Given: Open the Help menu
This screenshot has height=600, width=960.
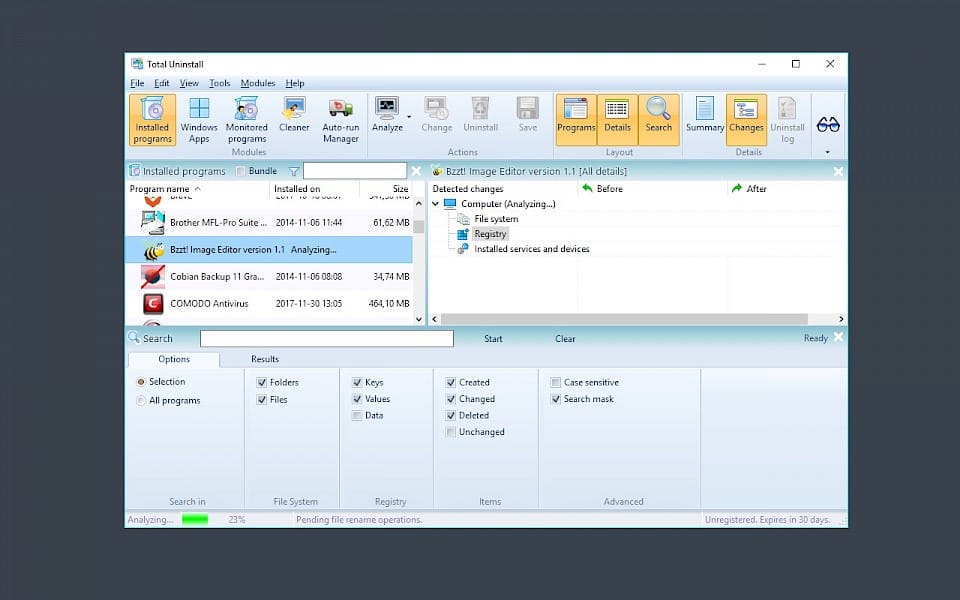Looking at the screenshot, I should (294, 83).
